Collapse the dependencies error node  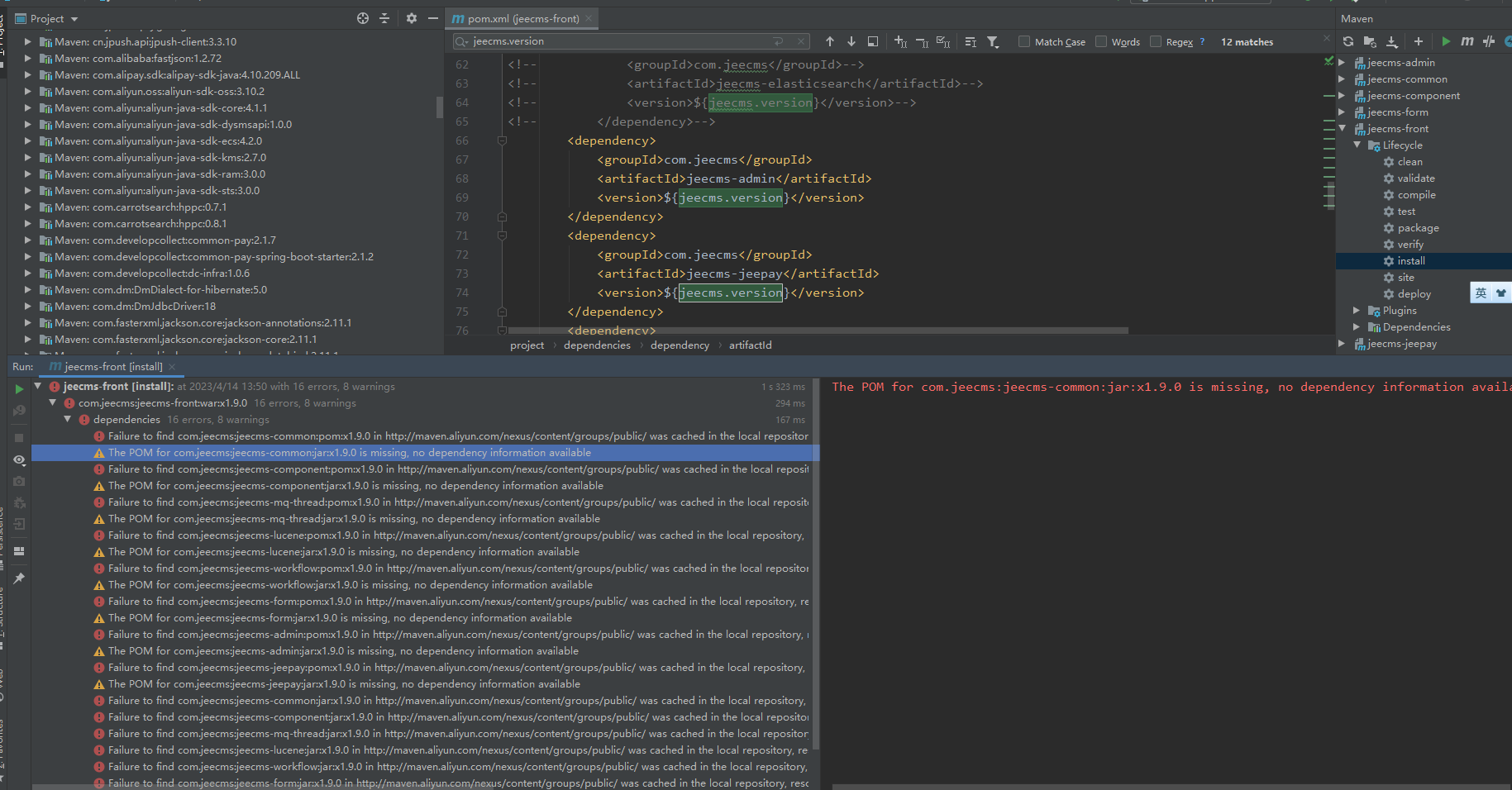(x=68, y=420)
